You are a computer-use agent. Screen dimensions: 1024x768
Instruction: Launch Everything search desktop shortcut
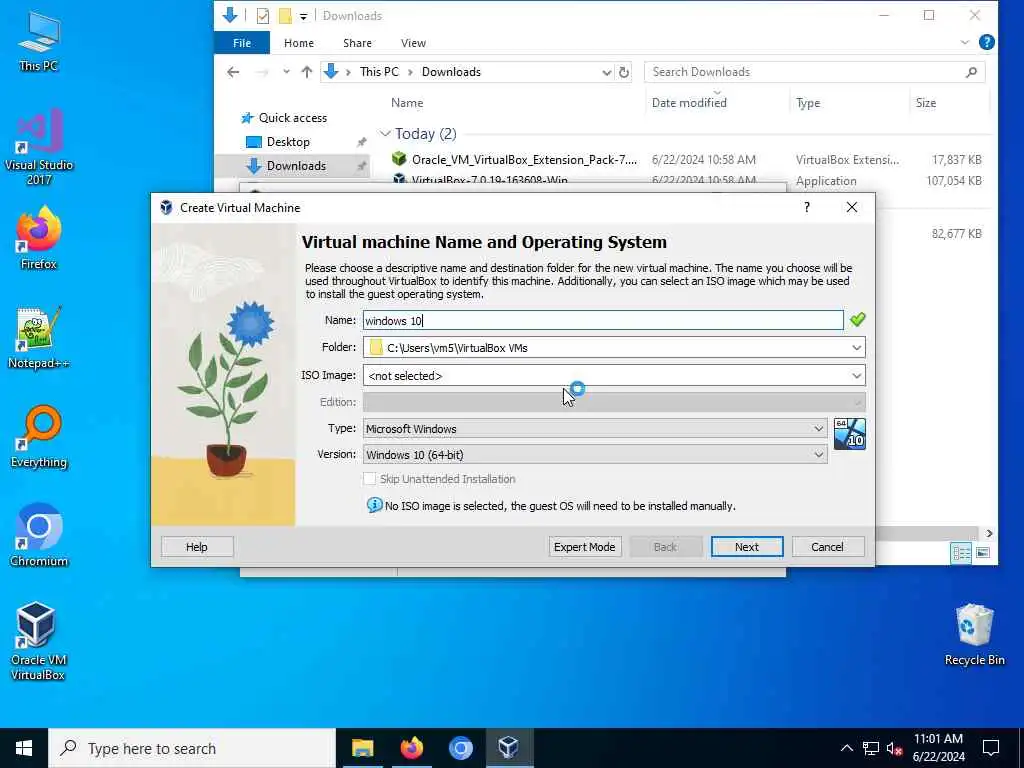39,436
